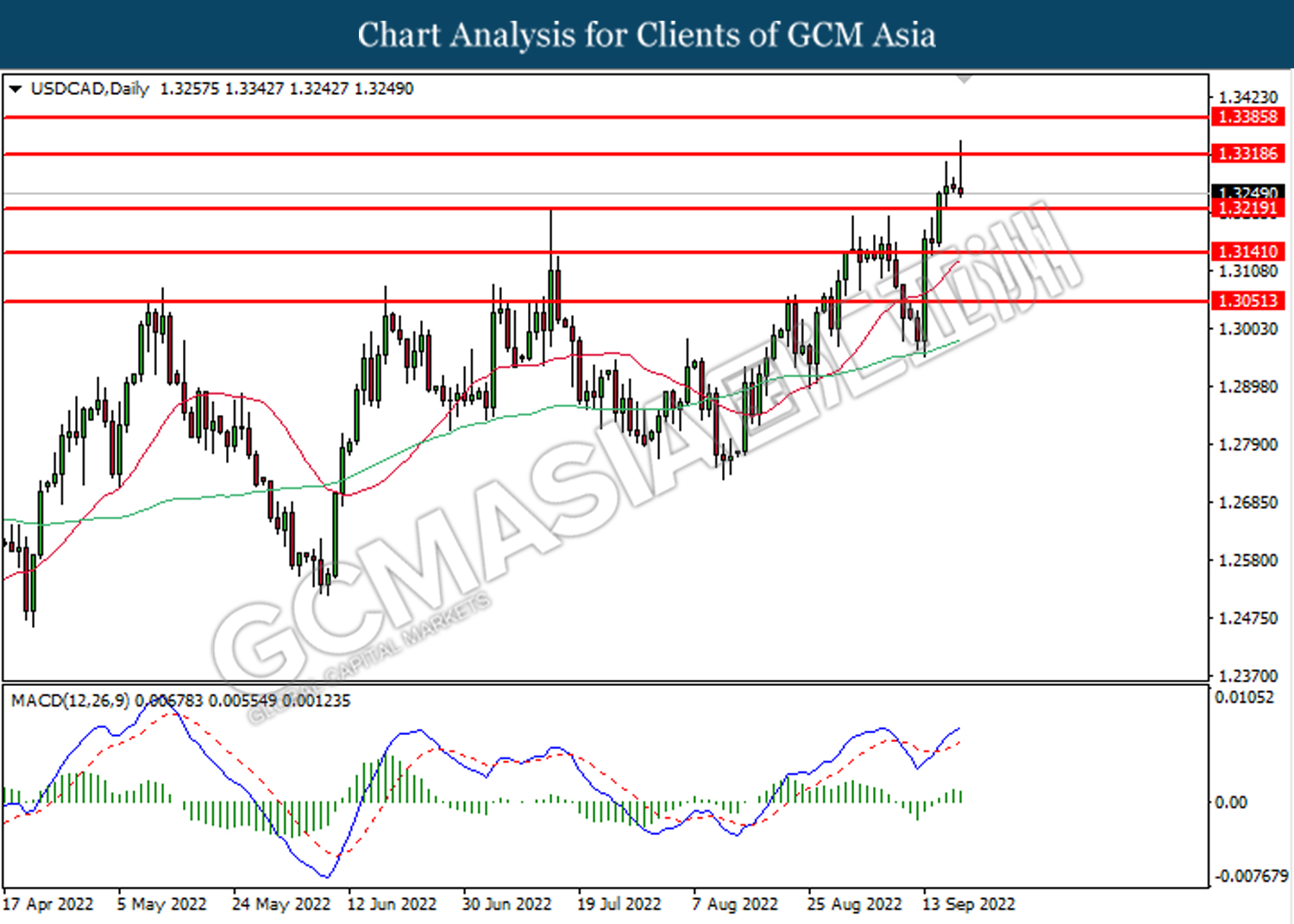This screenshot has width=1294, height=924.
Task: Click the 12 Jun 2022 date label
Action: 392,904
